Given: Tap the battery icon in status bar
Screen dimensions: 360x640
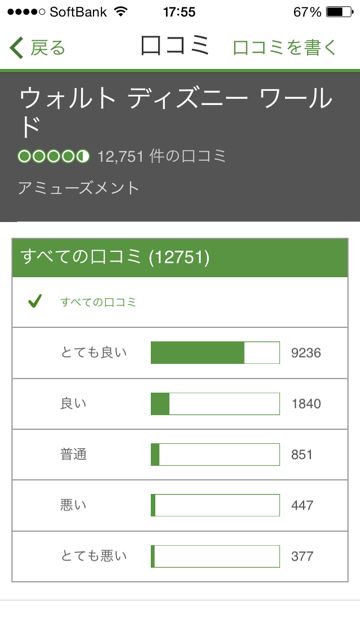Looking at the screenshot, I should pyautogui.click(x=340, y=12).
